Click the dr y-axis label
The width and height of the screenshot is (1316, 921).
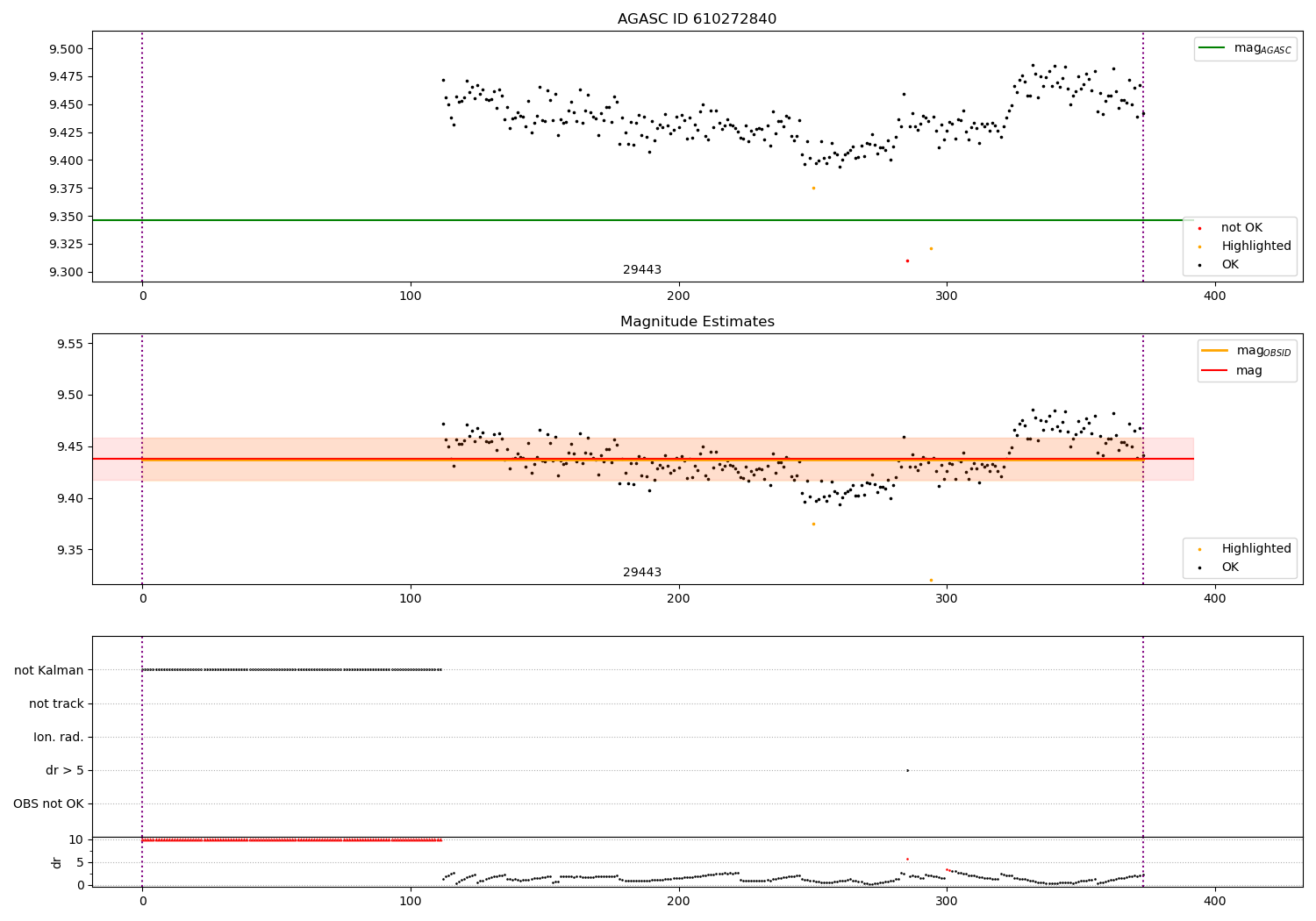(56, 862)
